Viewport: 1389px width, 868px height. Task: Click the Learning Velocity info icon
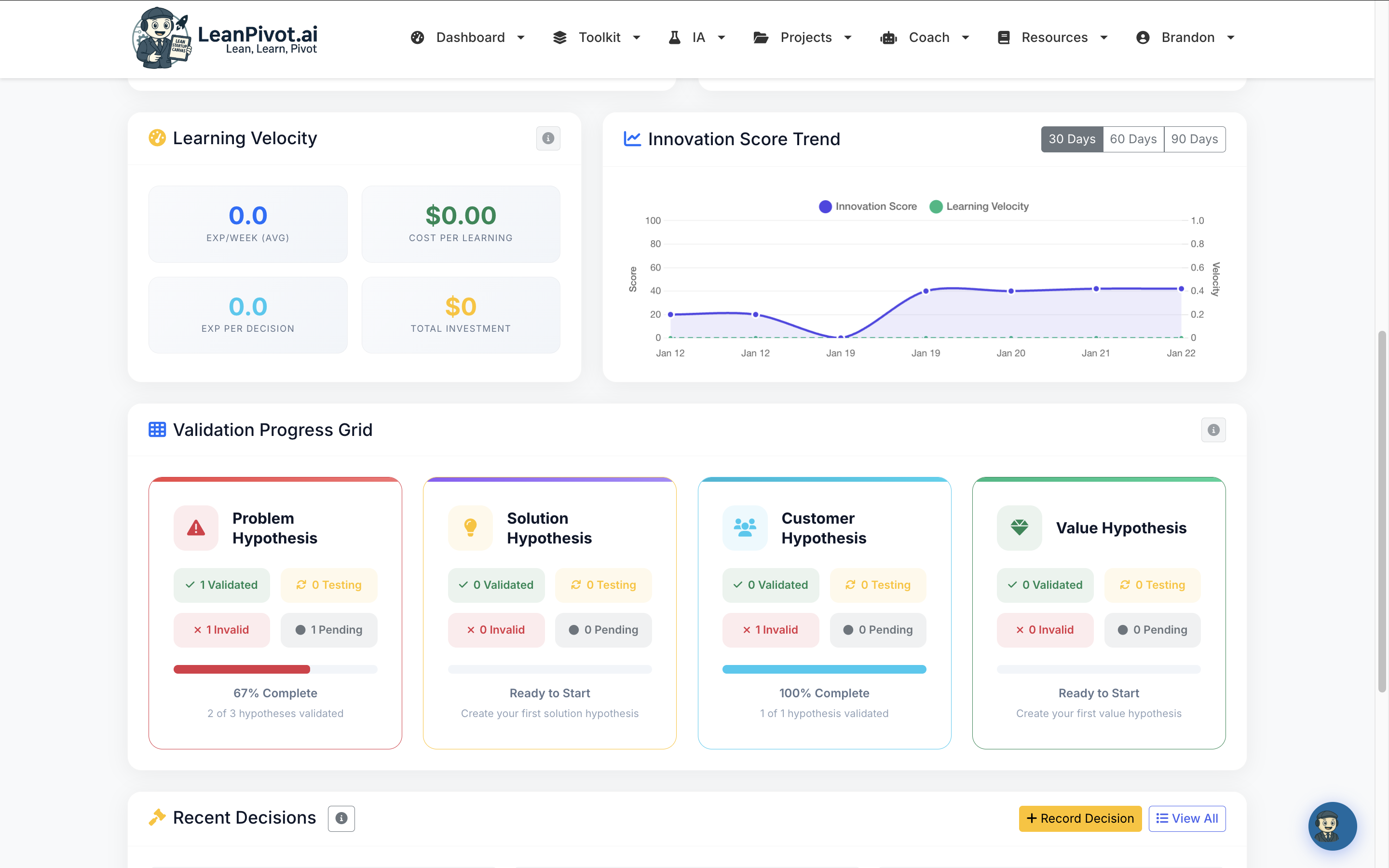[x=547, y=138]
